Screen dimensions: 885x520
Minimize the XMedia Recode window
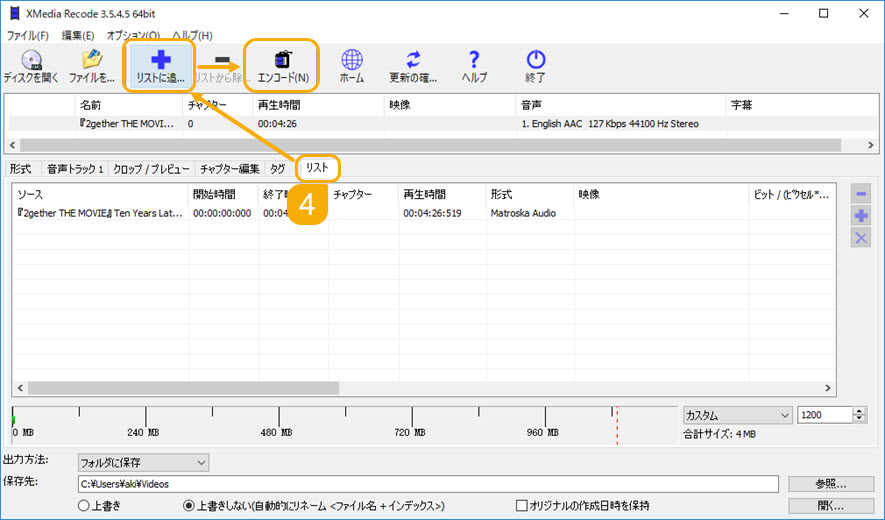pos(784,14)
